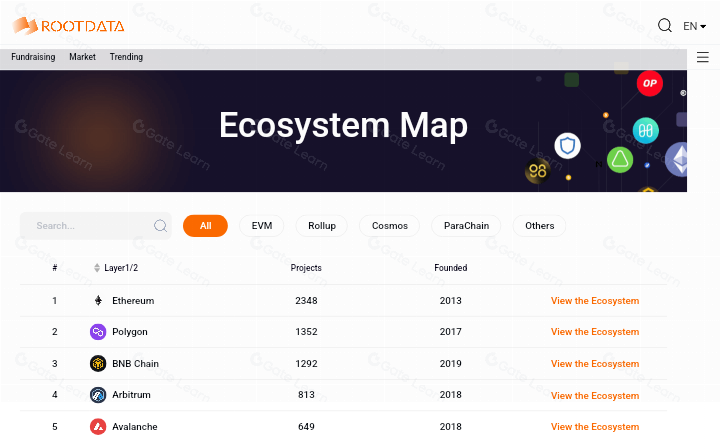Select the Rollup filter
The height and width of the screenshot is (439, 720).
click(x=321, y=225)
